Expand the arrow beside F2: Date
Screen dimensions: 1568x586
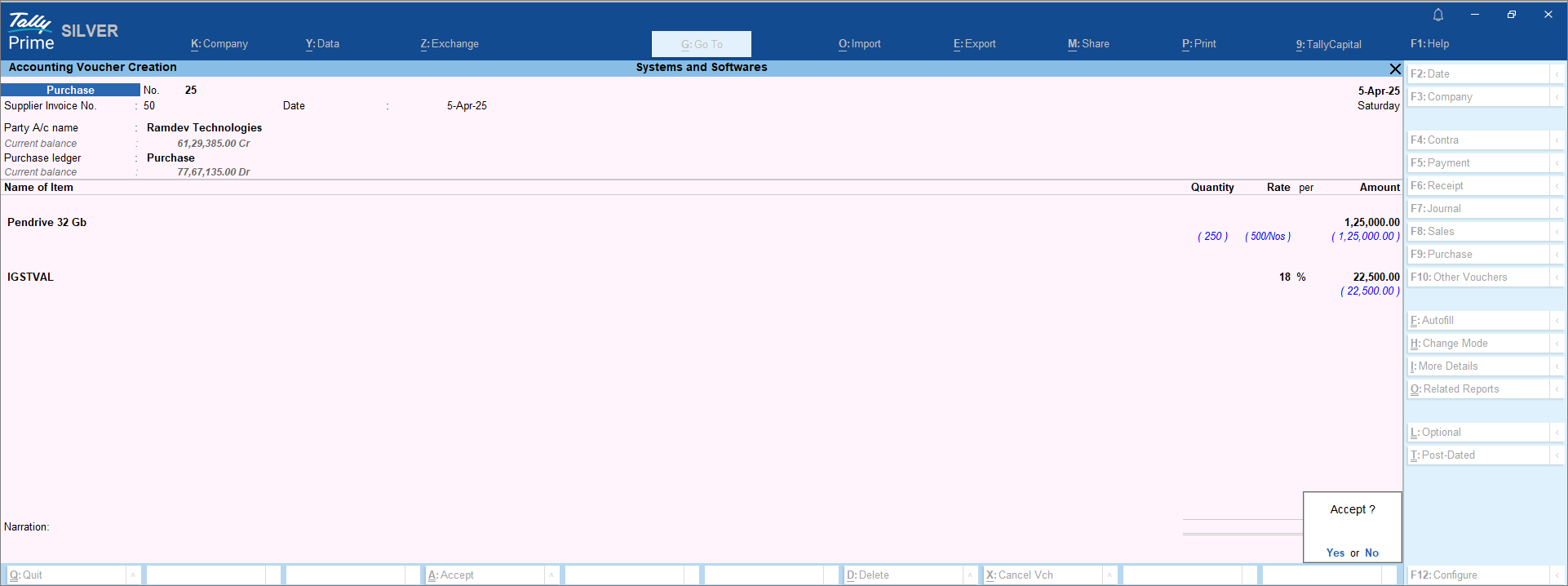(1557, 74)
